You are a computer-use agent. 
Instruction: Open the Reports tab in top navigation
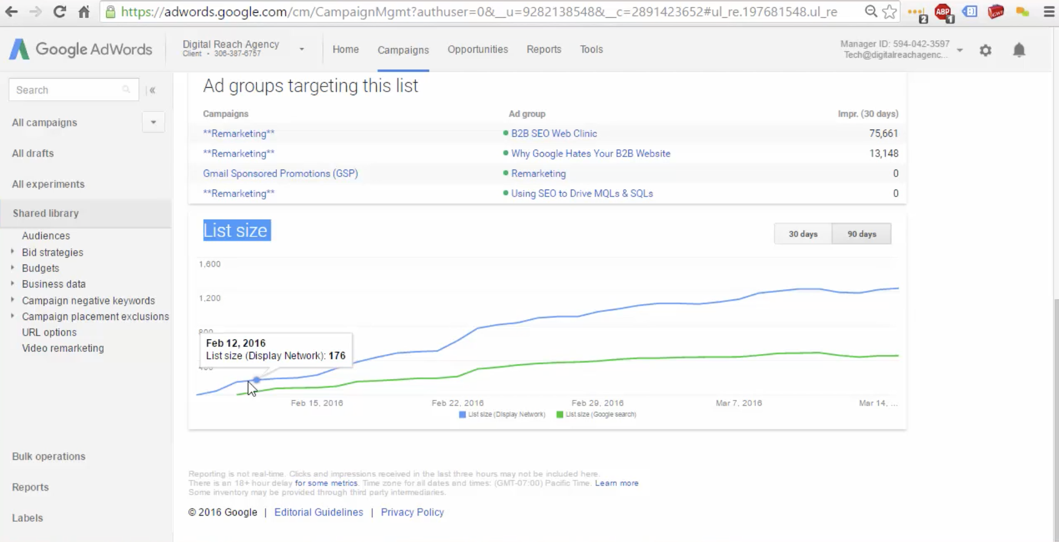[544, 49]
